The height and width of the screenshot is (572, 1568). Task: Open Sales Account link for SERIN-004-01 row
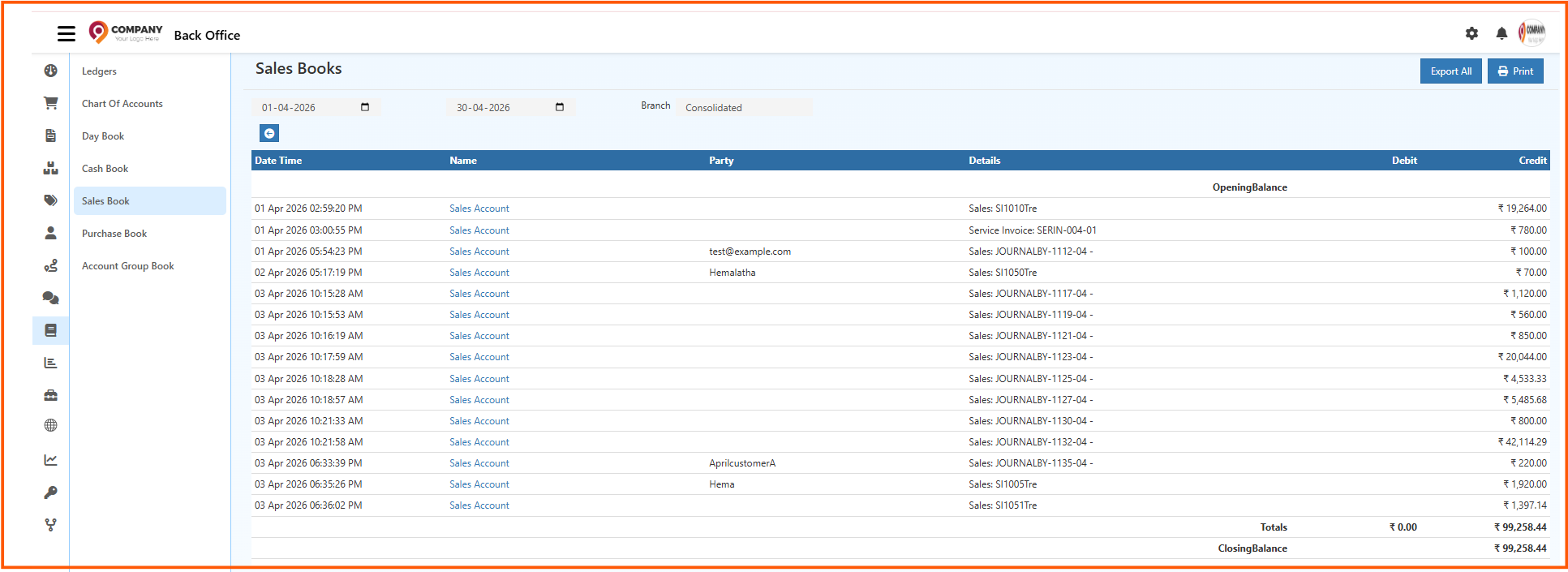(x=479, y=230)
